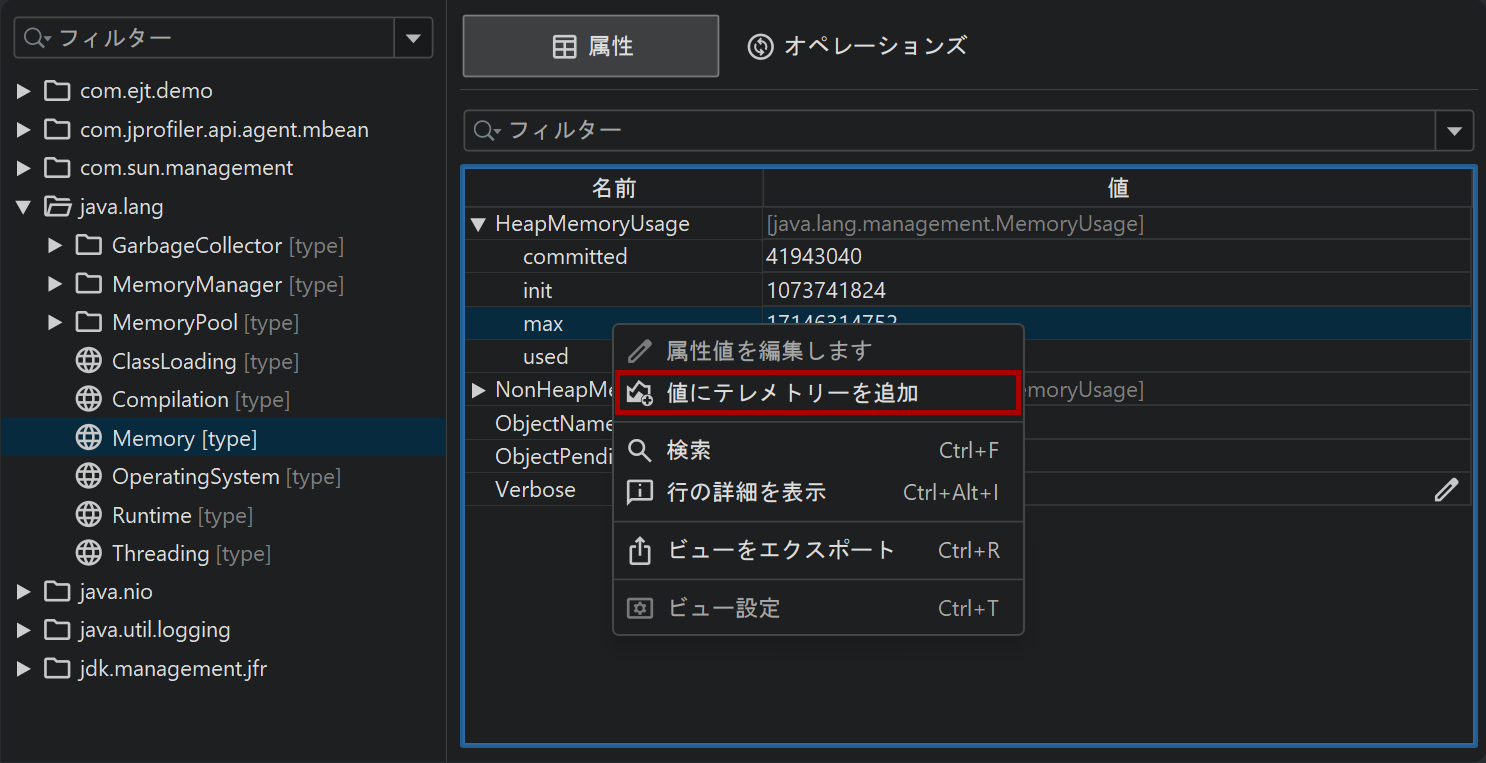Screen dimensions: 1486x763
Task: Collapse the HeapMemoryUsage attribute row
Action: pos(479,225)
